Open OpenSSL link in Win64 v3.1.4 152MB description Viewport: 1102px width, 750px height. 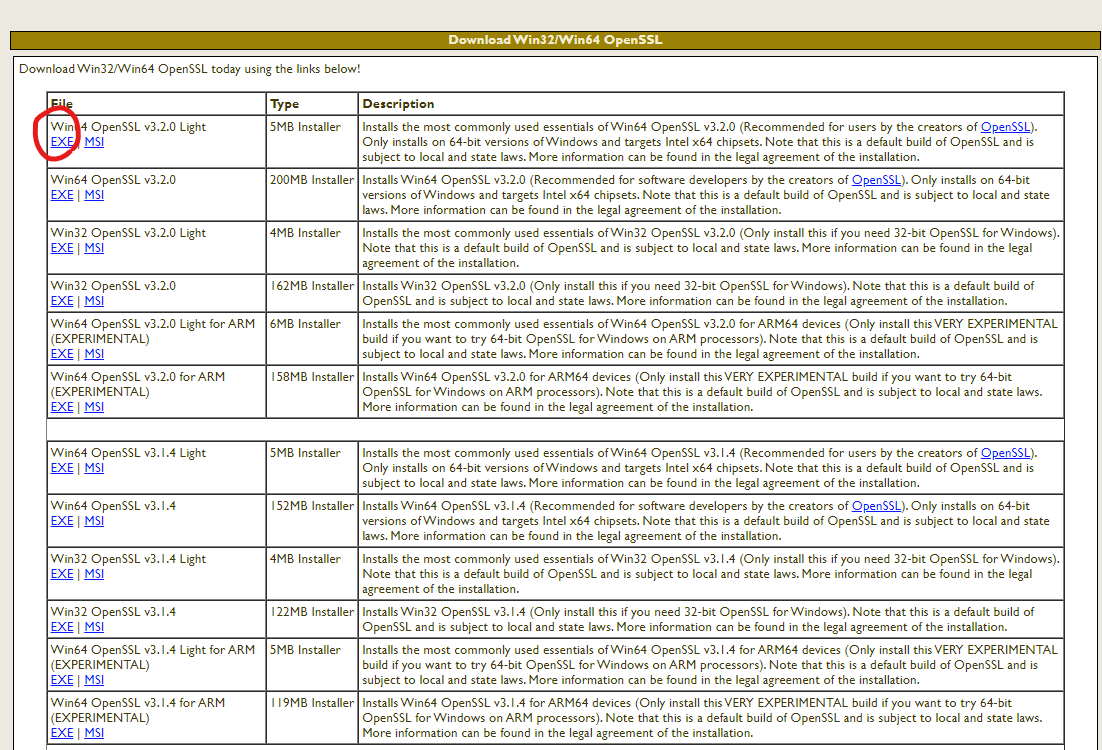876,506
